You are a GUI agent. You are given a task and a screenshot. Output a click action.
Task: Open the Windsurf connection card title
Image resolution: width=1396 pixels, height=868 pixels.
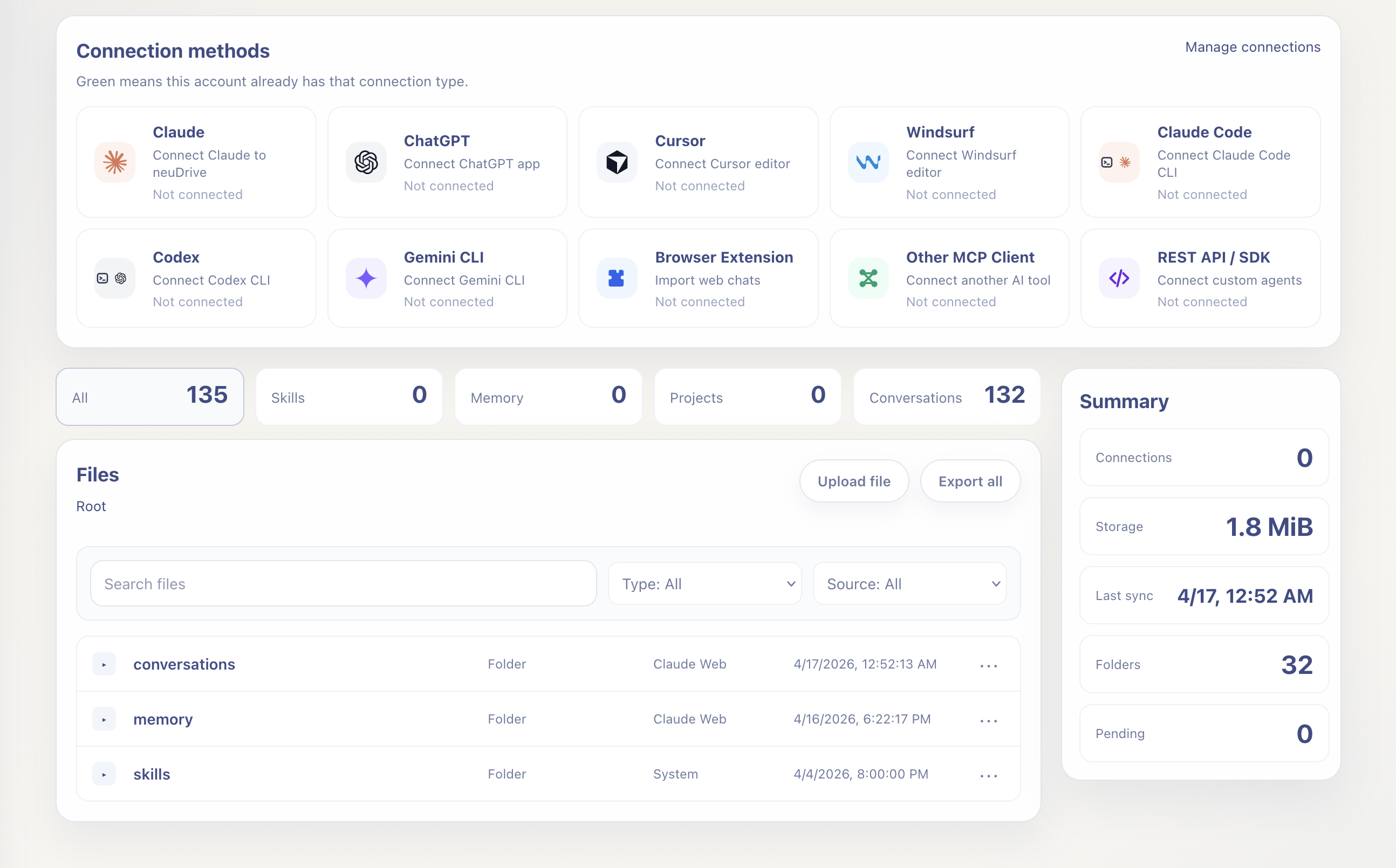(x=940, y=132)
